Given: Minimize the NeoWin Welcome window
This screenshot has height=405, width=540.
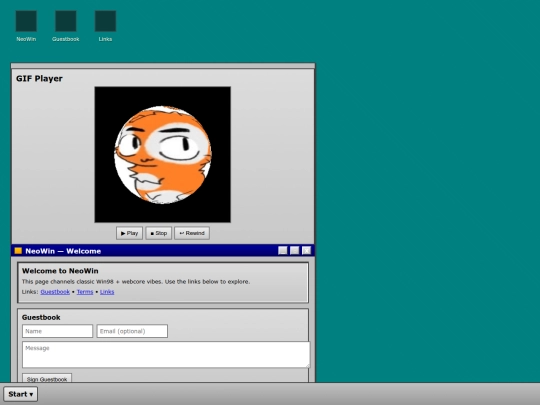Looking at the screenshot, I should pyautogui.click(x=283, y=251).
